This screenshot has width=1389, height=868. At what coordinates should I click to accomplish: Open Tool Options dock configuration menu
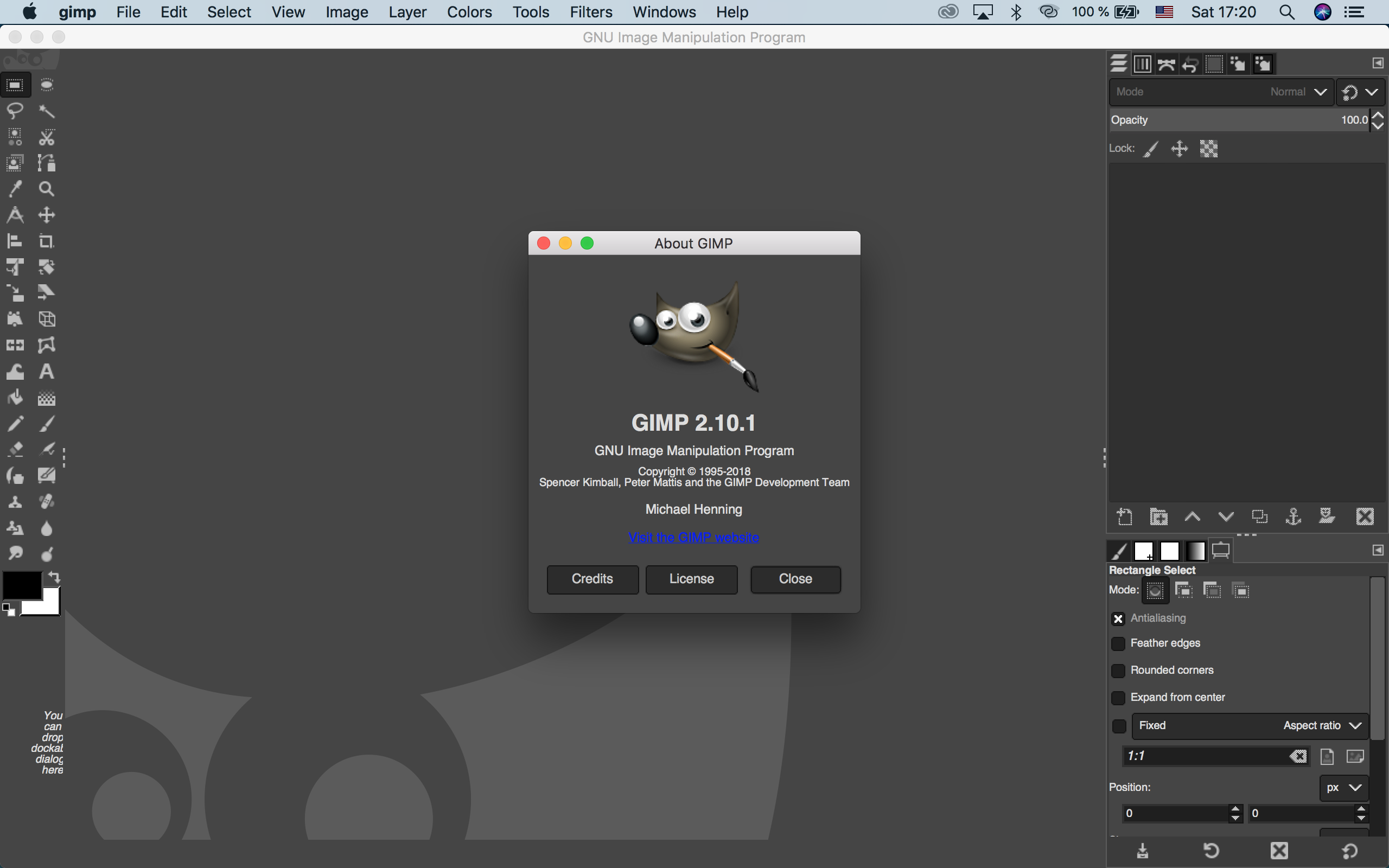pyautogui.click(x=1378, y=550)
